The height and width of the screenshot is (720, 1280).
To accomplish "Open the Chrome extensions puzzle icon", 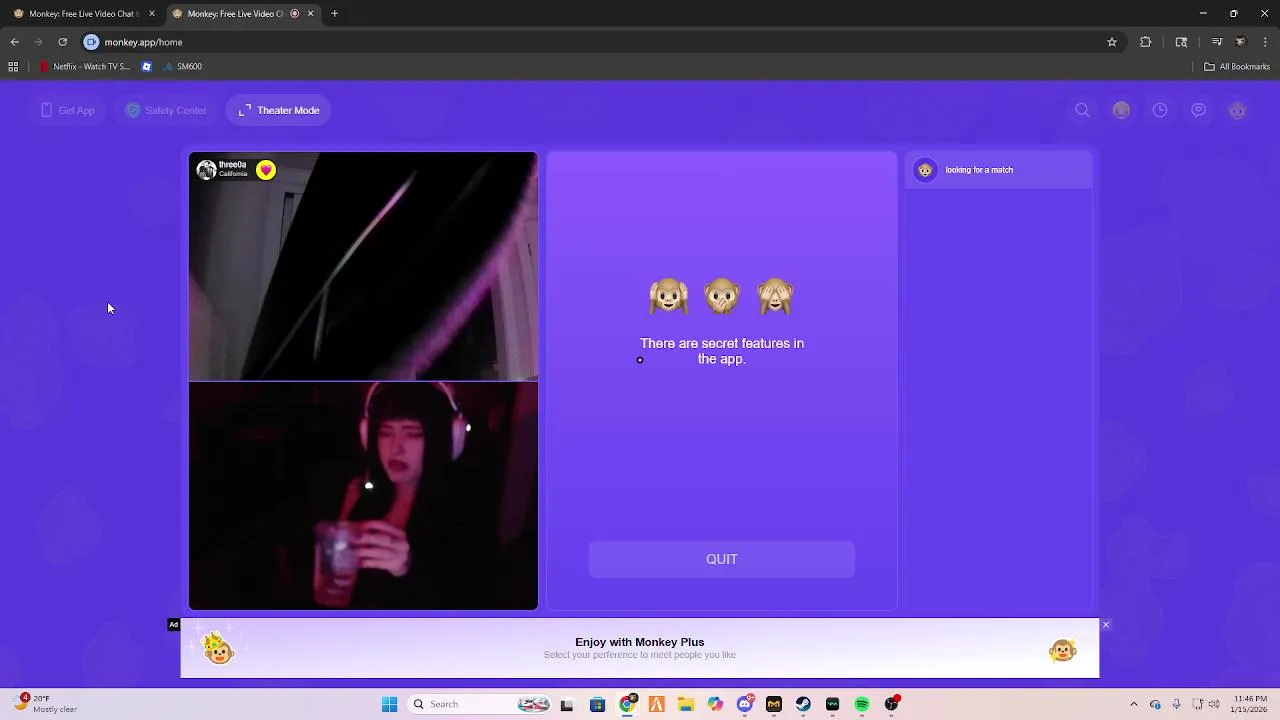I will [x=1145, y=42].
